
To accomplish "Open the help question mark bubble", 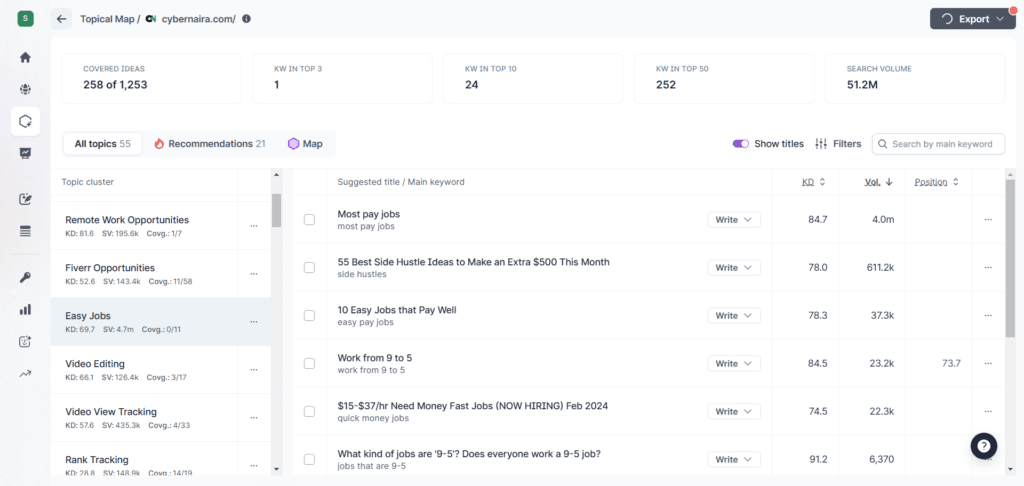I will click(x=984, y=446).
